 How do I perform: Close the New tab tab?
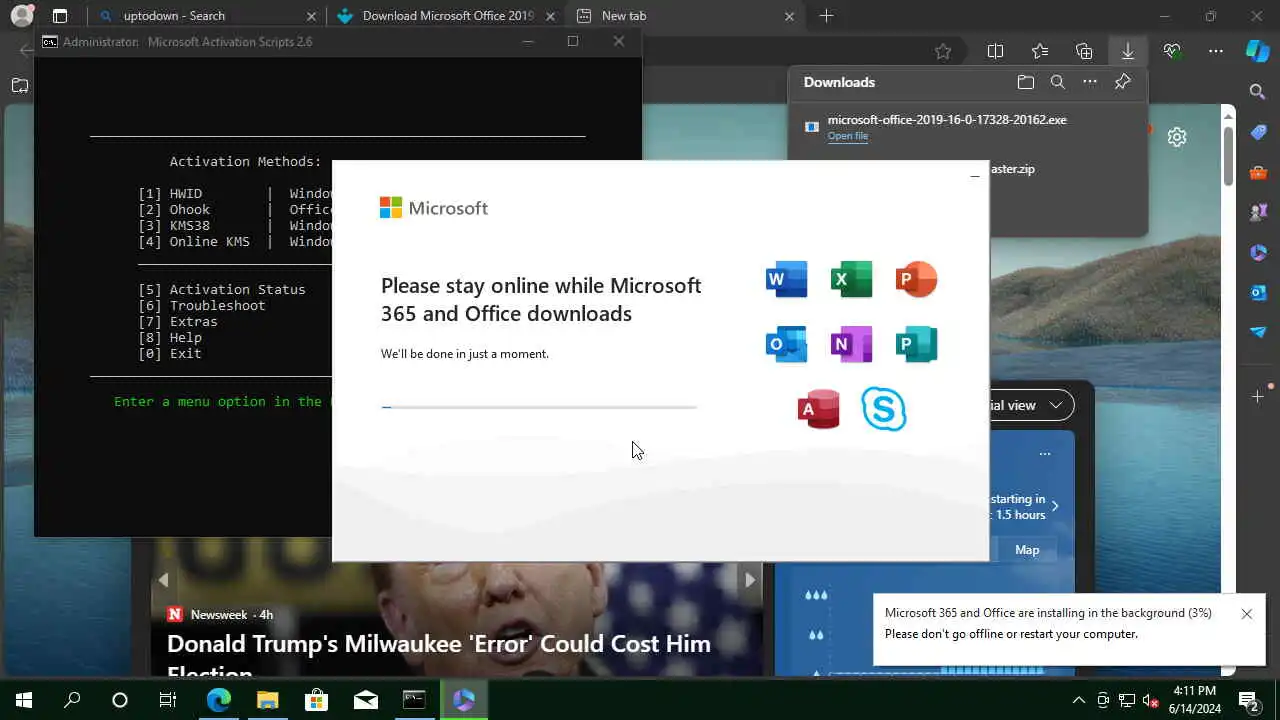click(x=789, y=16)
